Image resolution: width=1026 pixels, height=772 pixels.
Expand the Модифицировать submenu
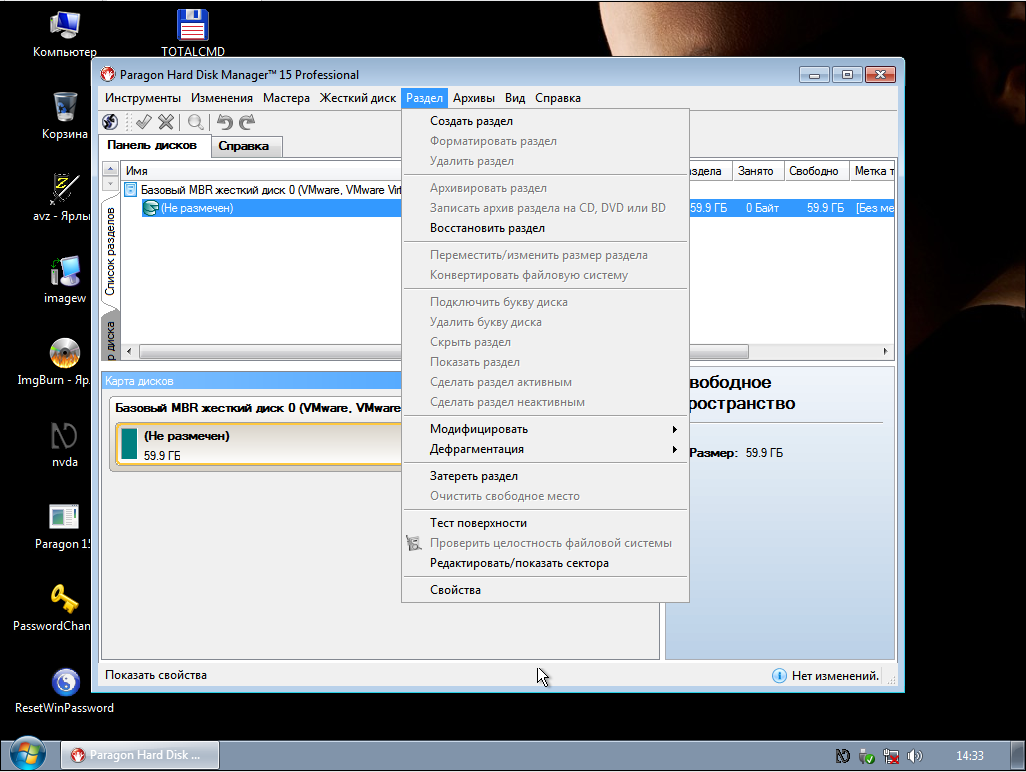[x=545, y=429]
